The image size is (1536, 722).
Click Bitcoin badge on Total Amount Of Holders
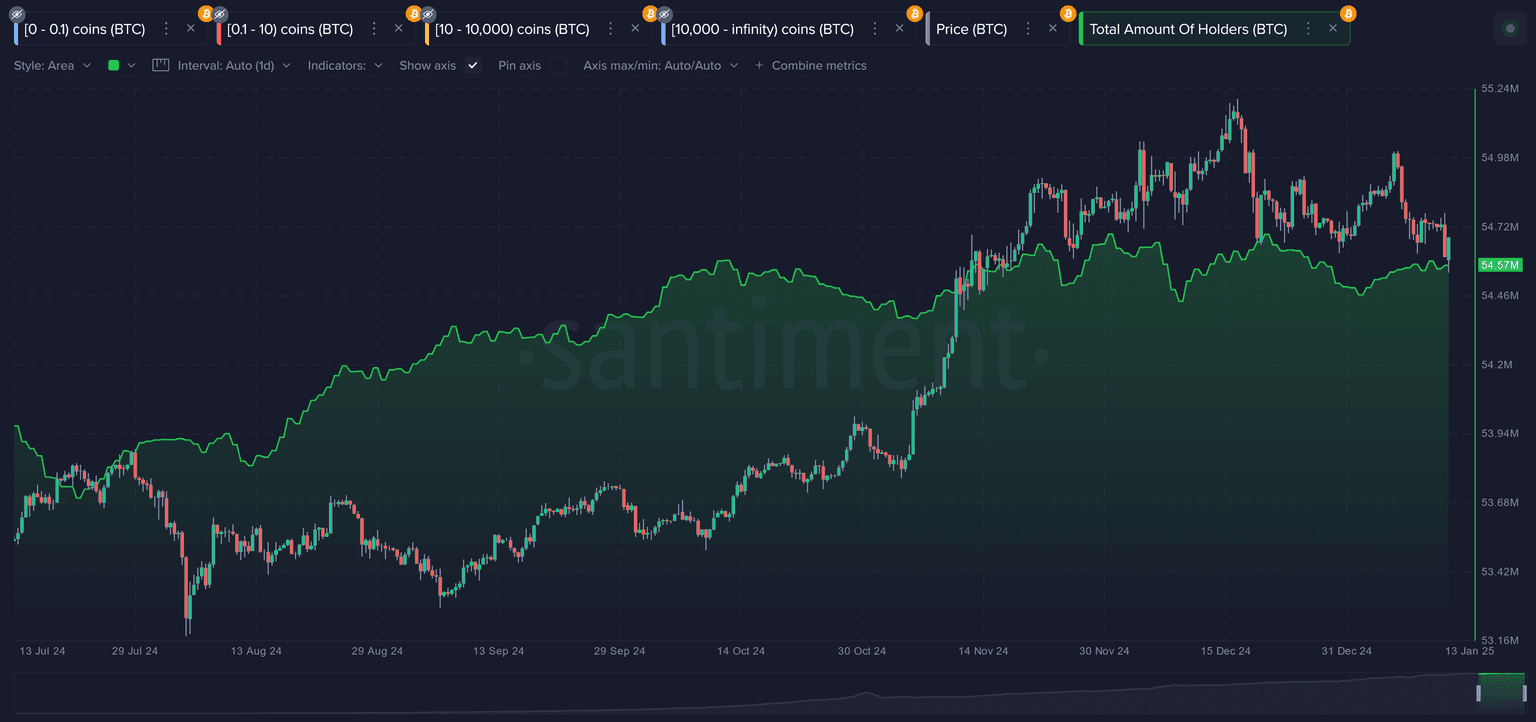[1348, 14]
